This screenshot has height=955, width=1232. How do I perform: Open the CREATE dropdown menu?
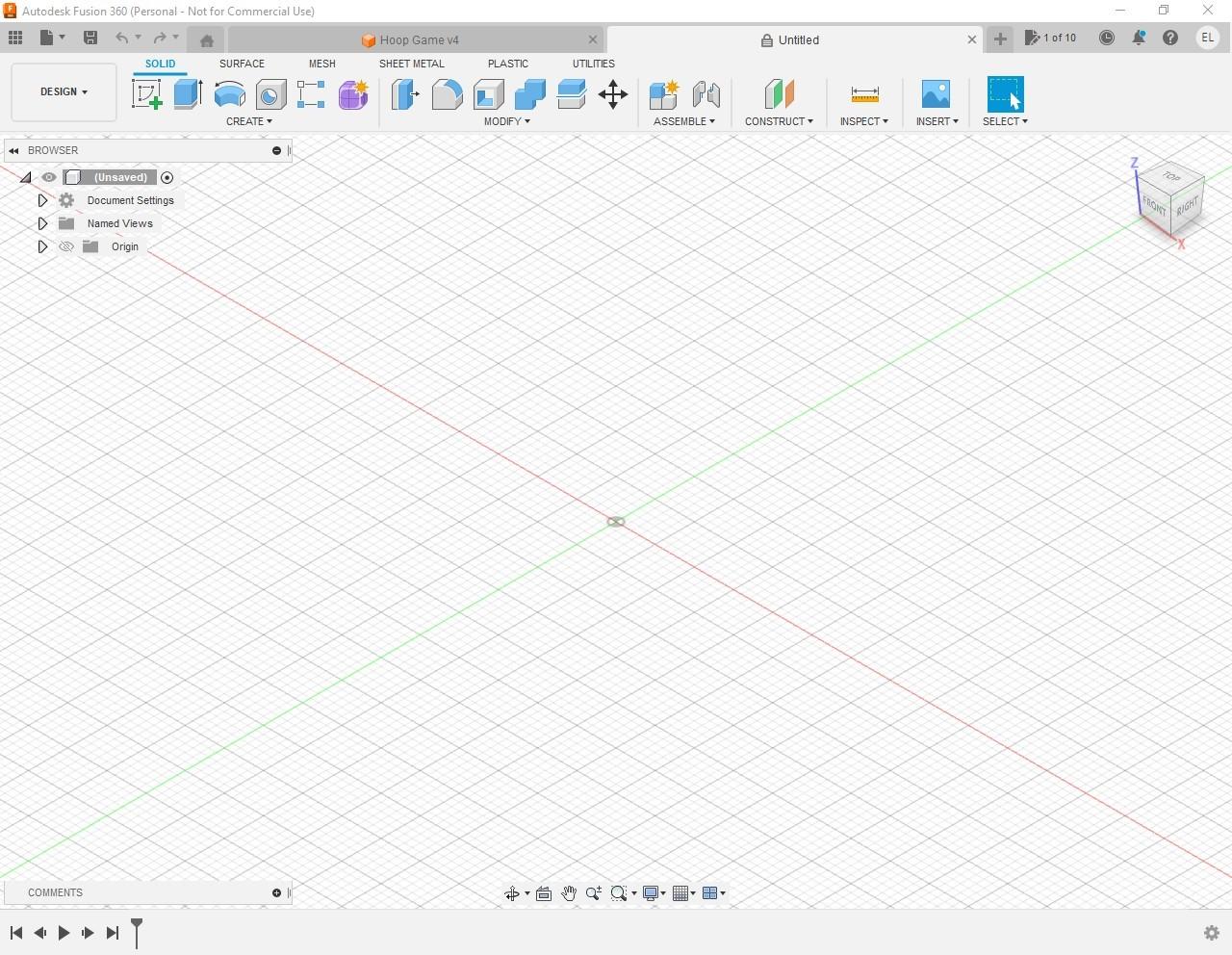click(249, 121)
